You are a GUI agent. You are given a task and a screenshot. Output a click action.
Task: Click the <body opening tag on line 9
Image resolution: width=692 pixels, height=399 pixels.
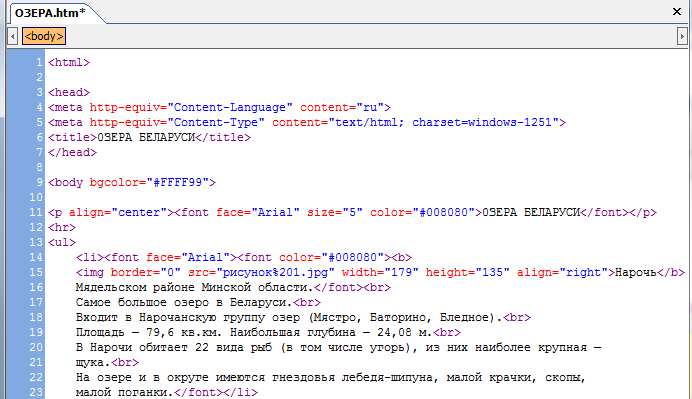[x=65, y=182]
